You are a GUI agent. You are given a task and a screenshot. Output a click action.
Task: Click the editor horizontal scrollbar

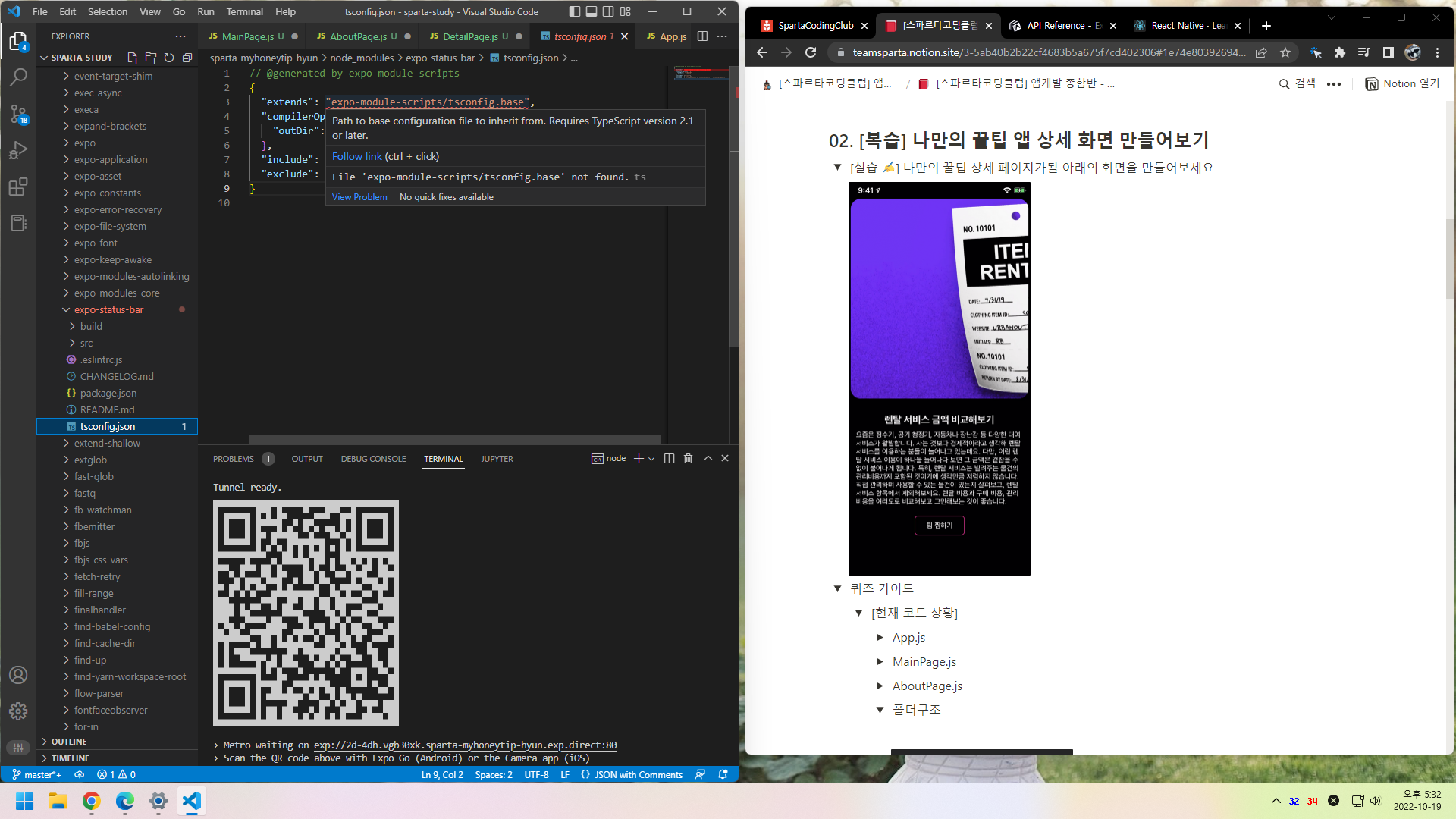point(455,439)
